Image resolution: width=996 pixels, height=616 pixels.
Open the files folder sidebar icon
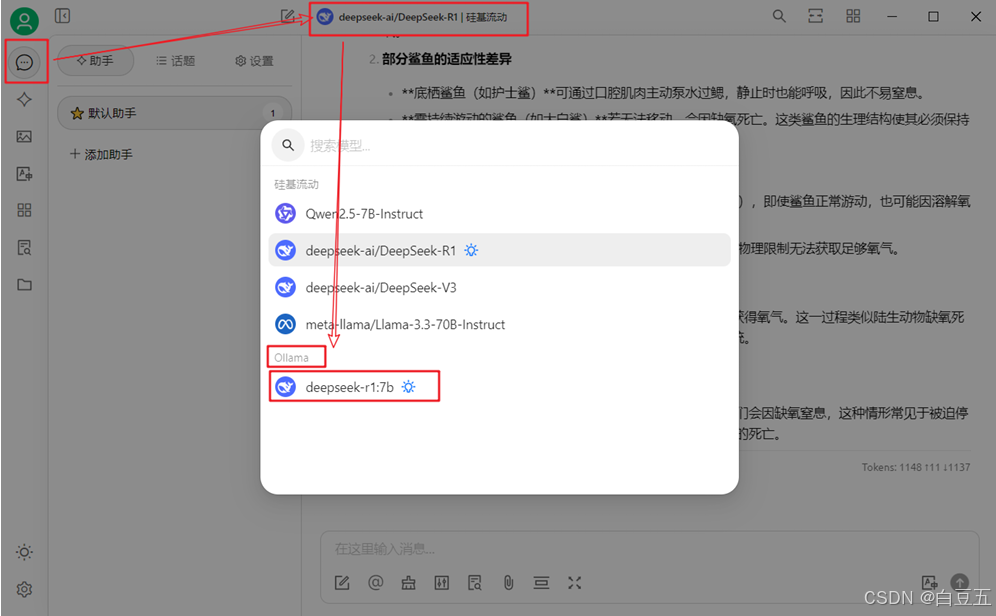coord(24,285)
